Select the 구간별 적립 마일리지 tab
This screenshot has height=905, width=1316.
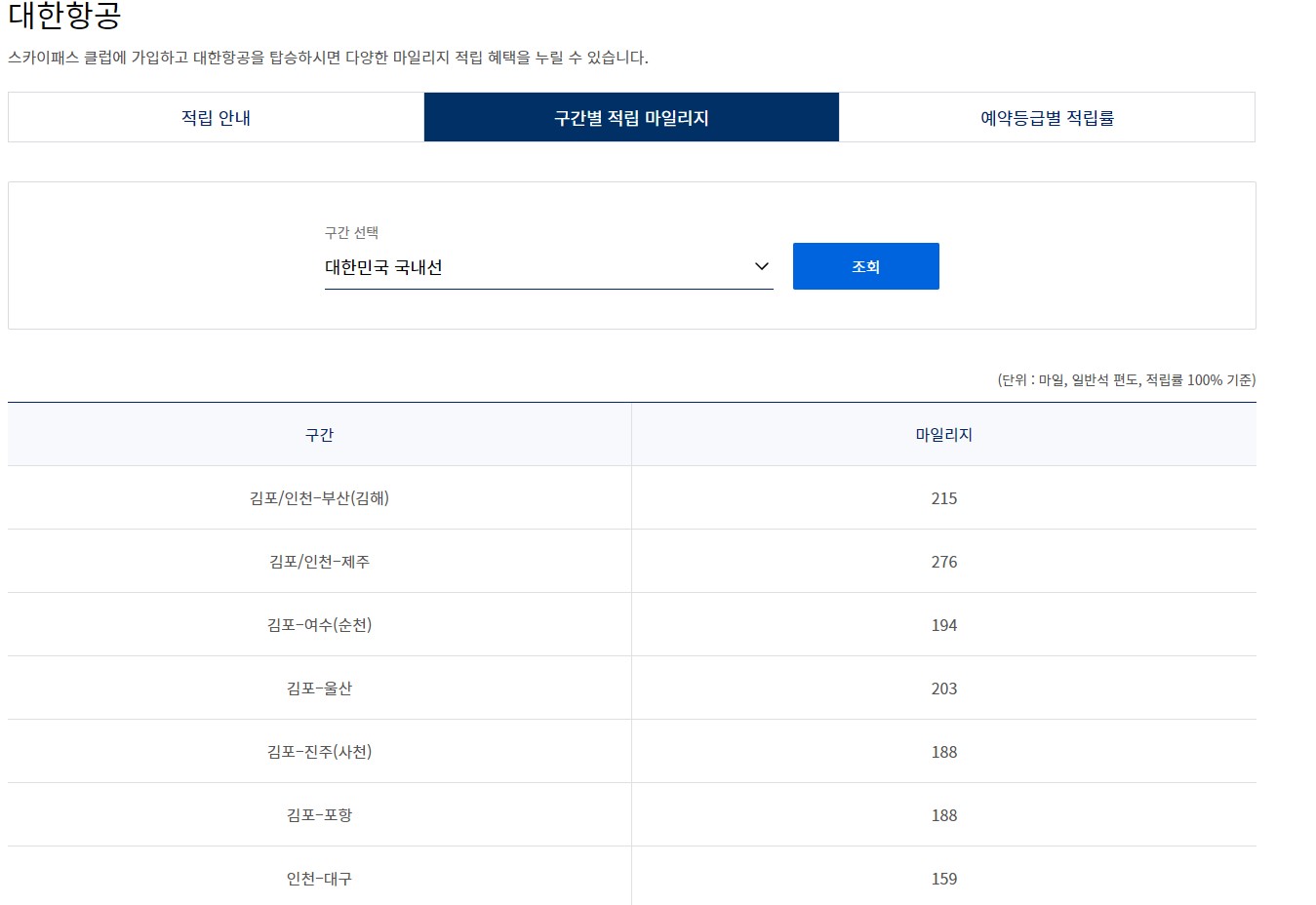point(631,117)
